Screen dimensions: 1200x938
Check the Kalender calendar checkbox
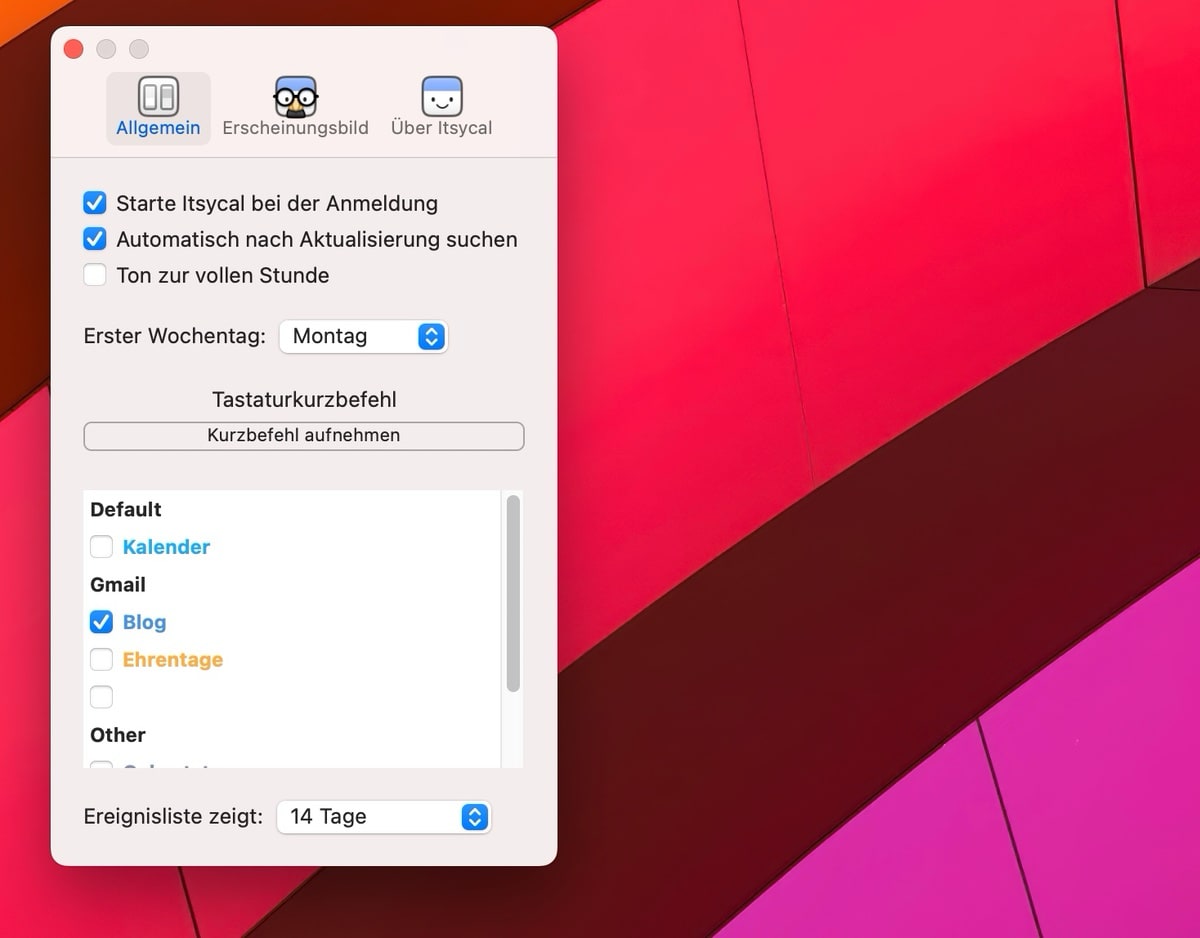pyautogui.click(x=102, y=547)
